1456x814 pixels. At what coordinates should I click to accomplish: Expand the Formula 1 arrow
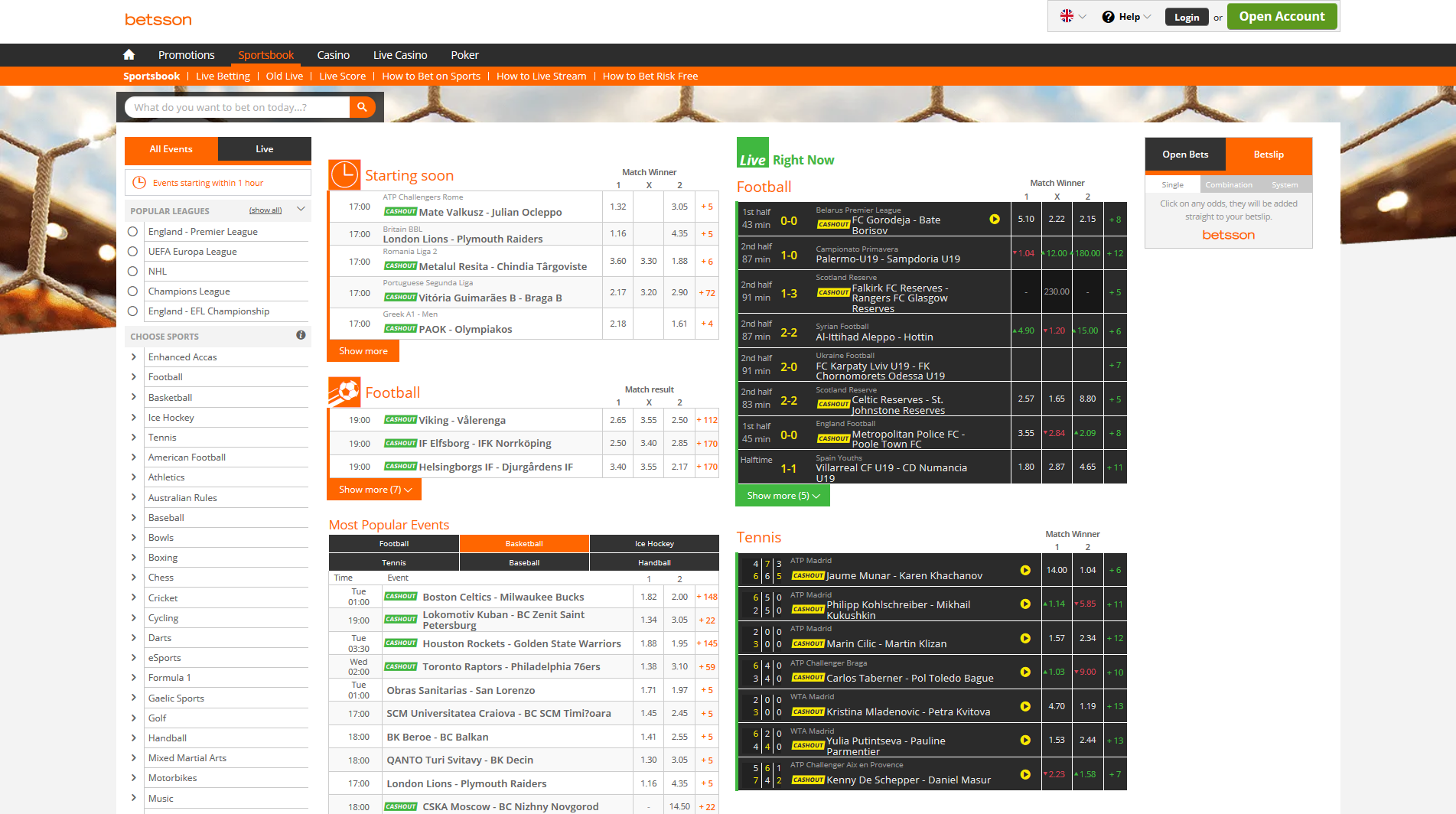click(x=134, y=678)
